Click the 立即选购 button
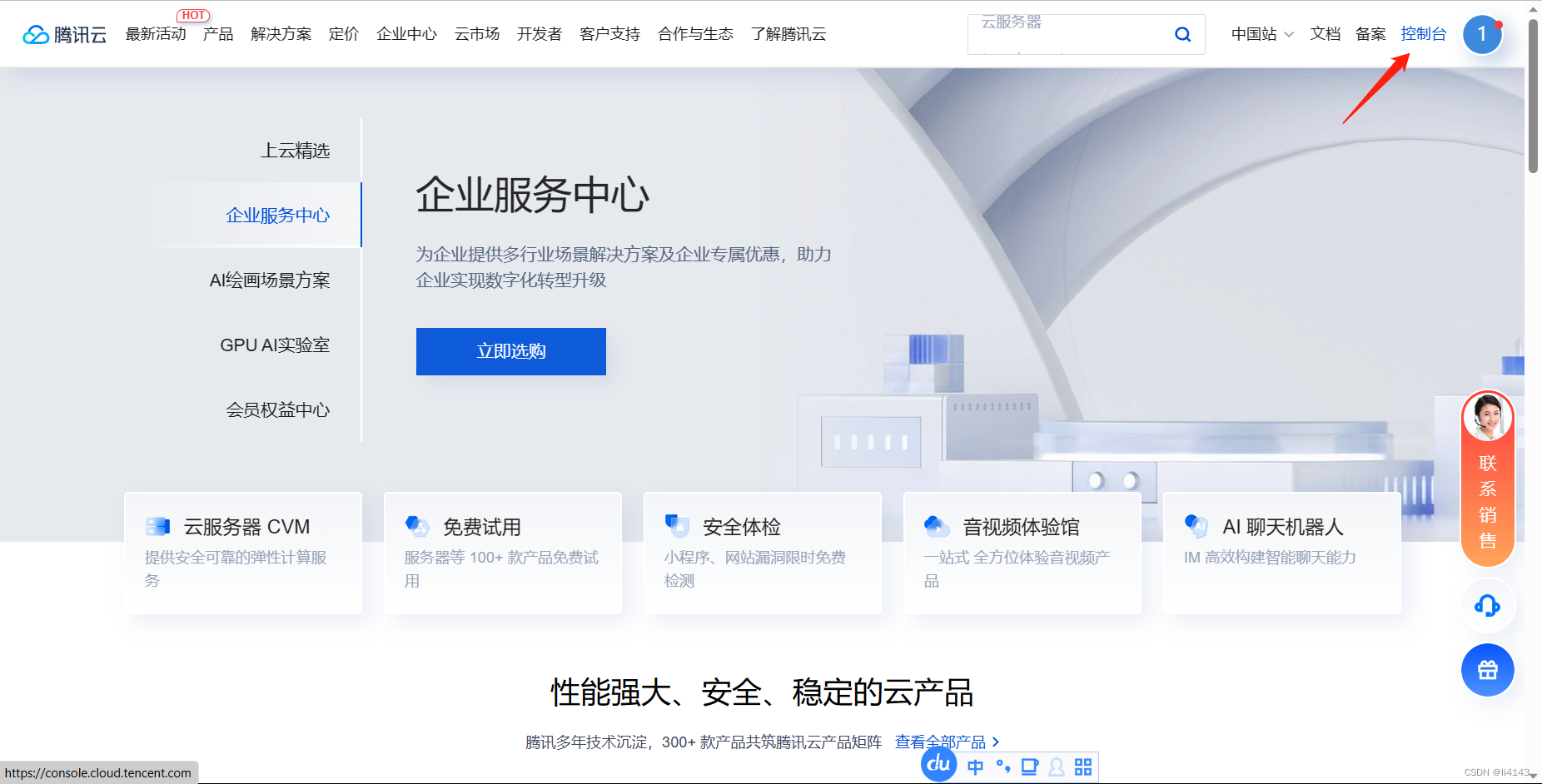The image size is (1542, 784). [511, 351]
